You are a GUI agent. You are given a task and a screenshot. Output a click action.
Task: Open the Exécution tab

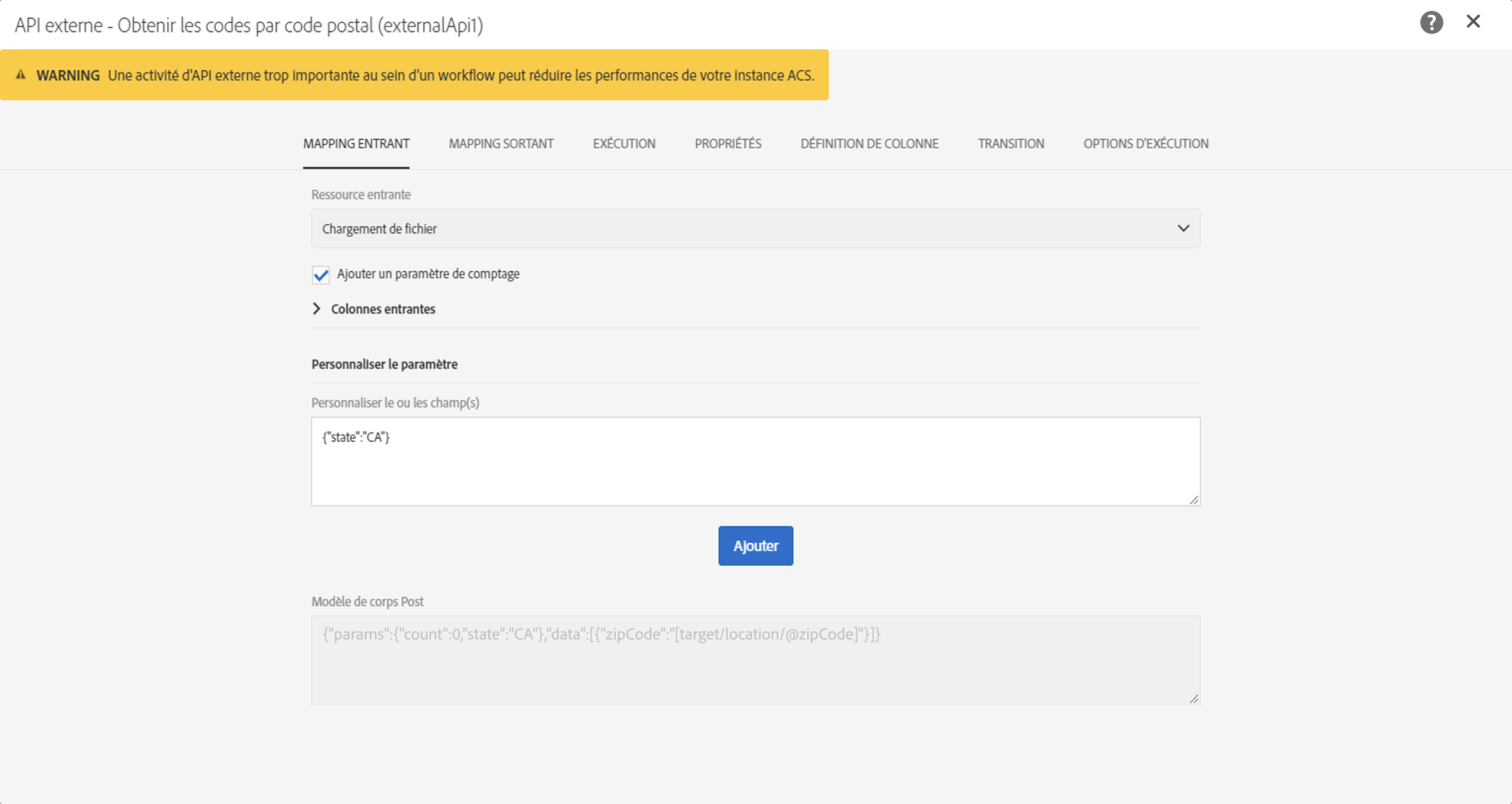pos(623,143)
